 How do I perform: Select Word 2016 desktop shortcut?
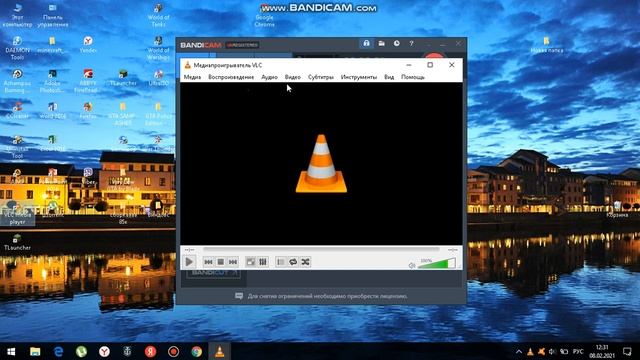pos(52,110)
